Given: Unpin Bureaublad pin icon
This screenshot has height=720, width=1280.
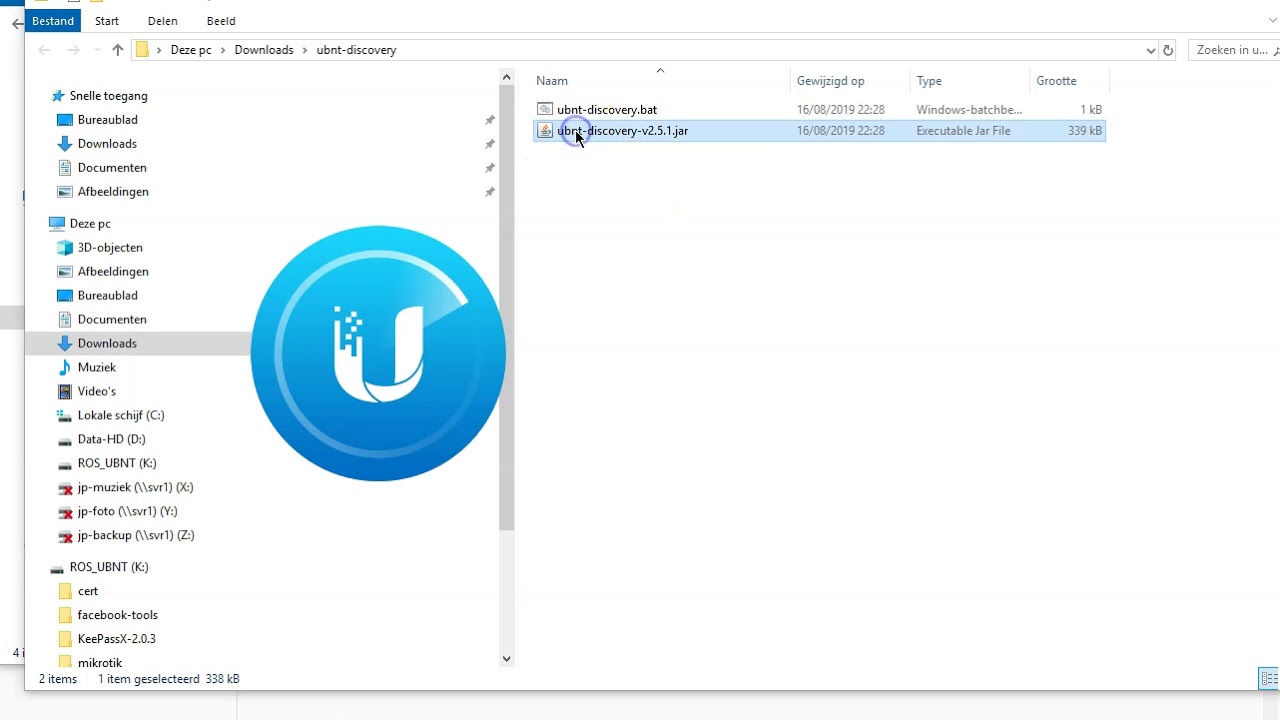Looking at the screenshot, I should 490,120.
